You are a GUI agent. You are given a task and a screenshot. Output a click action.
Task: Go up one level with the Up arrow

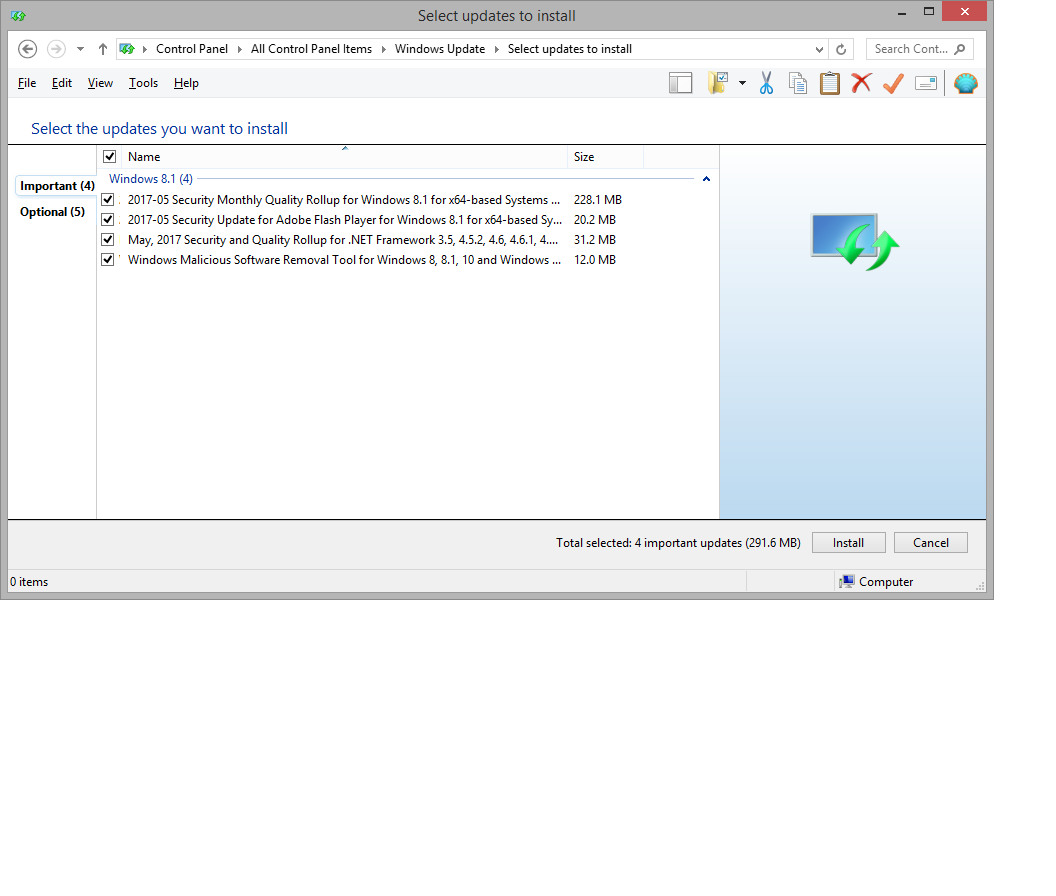(x=102, y=49)
